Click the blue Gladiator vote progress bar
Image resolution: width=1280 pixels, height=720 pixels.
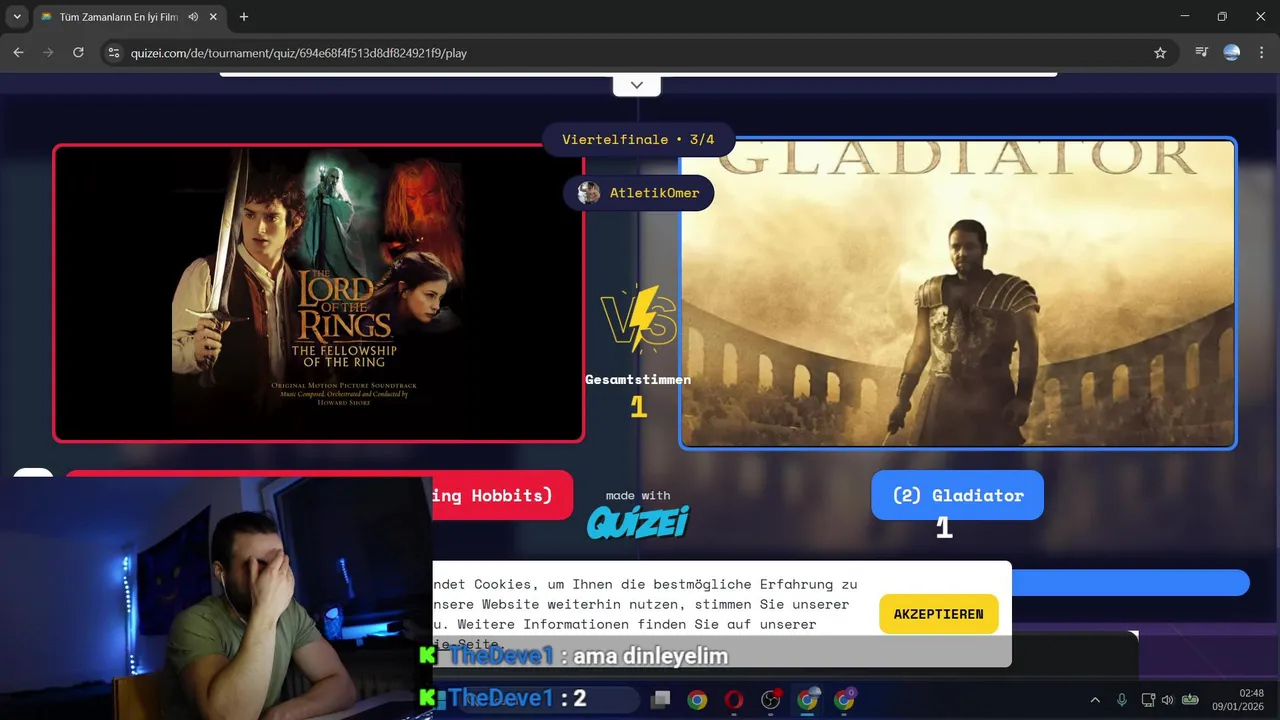[x=1130, y=583]
